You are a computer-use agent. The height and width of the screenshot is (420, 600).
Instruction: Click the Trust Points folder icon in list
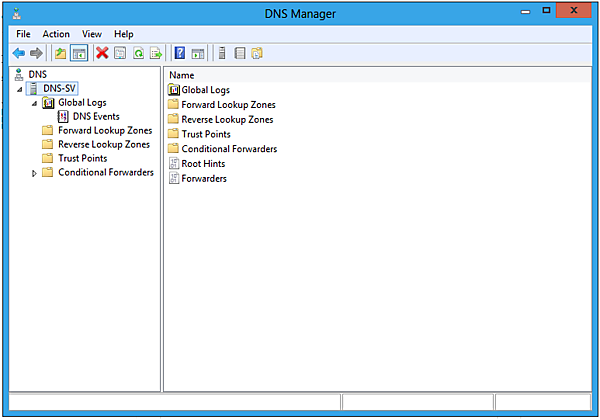[x=173, y=134]
